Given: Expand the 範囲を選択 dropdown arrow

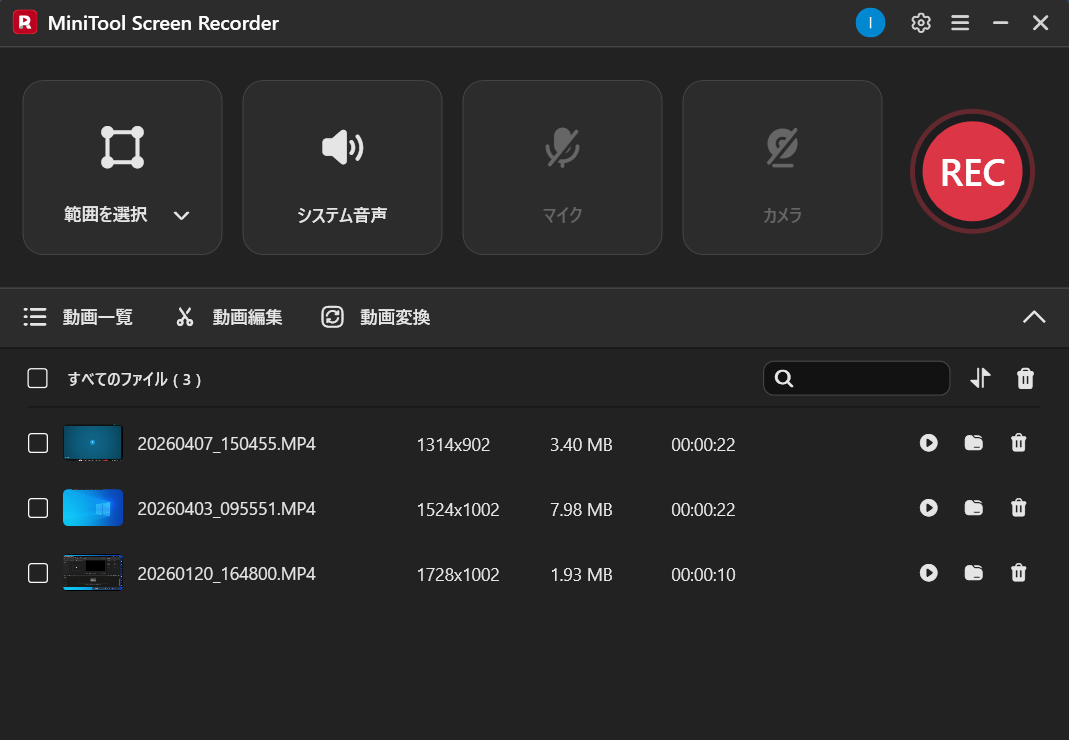Looking at the screenshot, I should point(181,216).
